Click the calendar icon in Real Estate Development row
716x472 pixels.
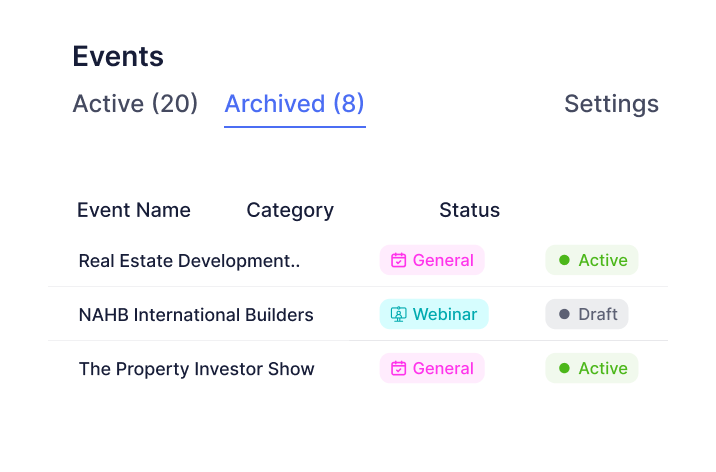[x=398, y=261]
